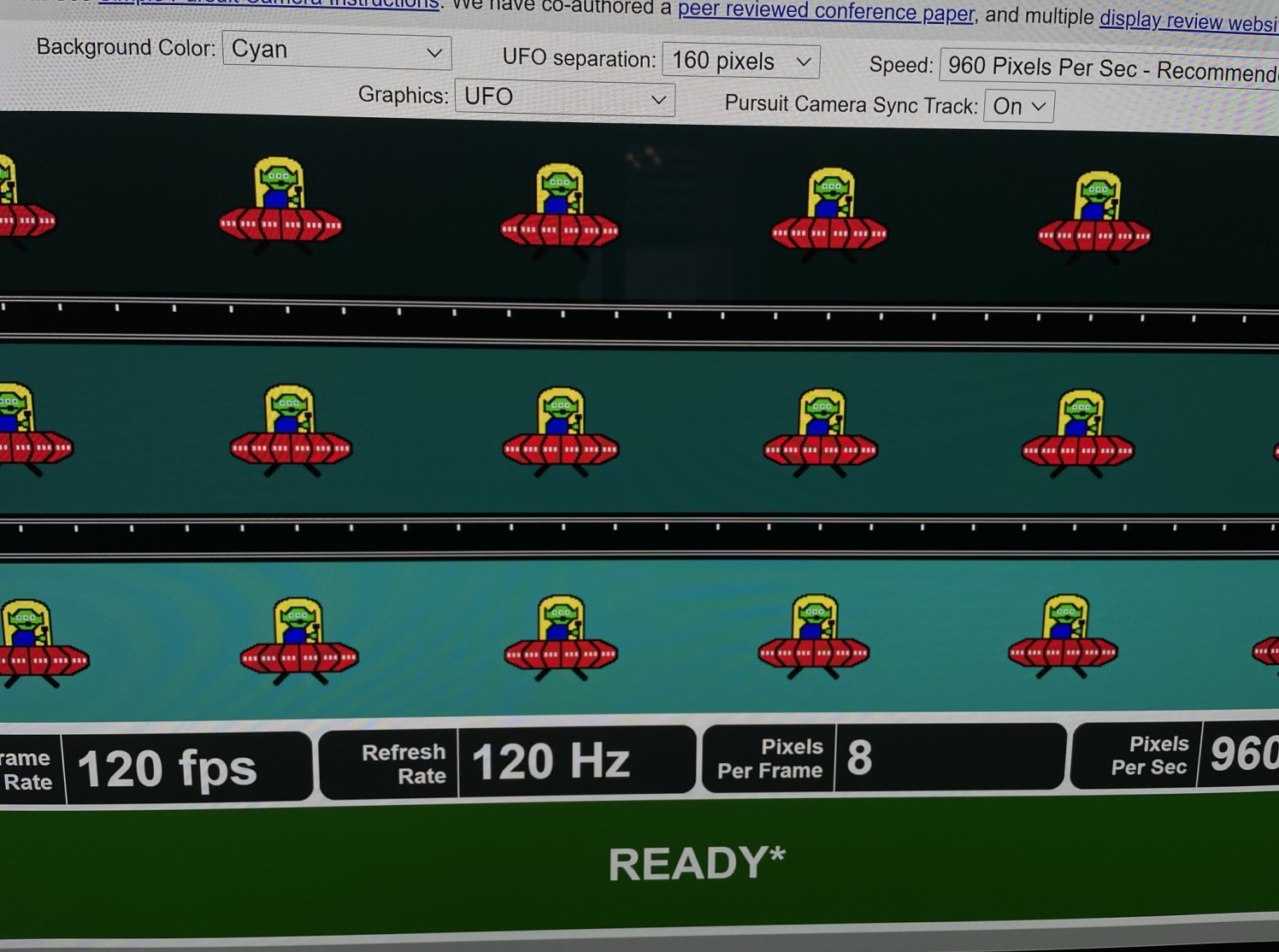Change the Pursuit Camera Sync Track dropdown
Viewport: 1279px width, 952px height.
point(1019,107)
